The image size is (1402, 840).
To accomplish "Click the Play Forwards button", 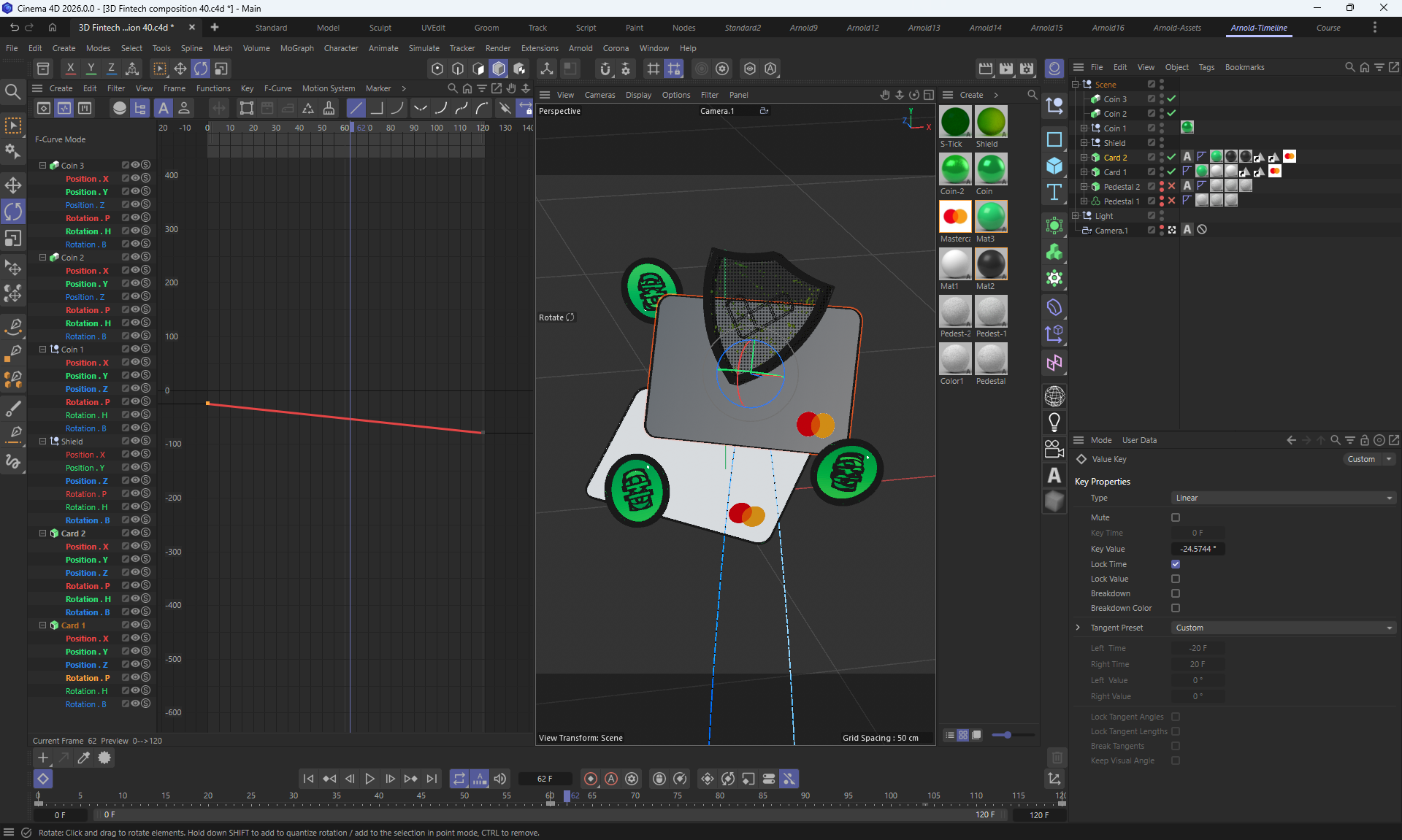I will pyautogui.click(x=369, y=779).
